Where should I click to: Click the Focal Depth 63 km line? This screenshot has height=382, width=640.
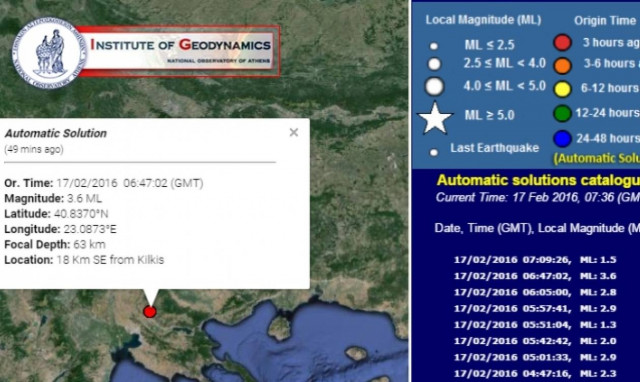[55, 244]
